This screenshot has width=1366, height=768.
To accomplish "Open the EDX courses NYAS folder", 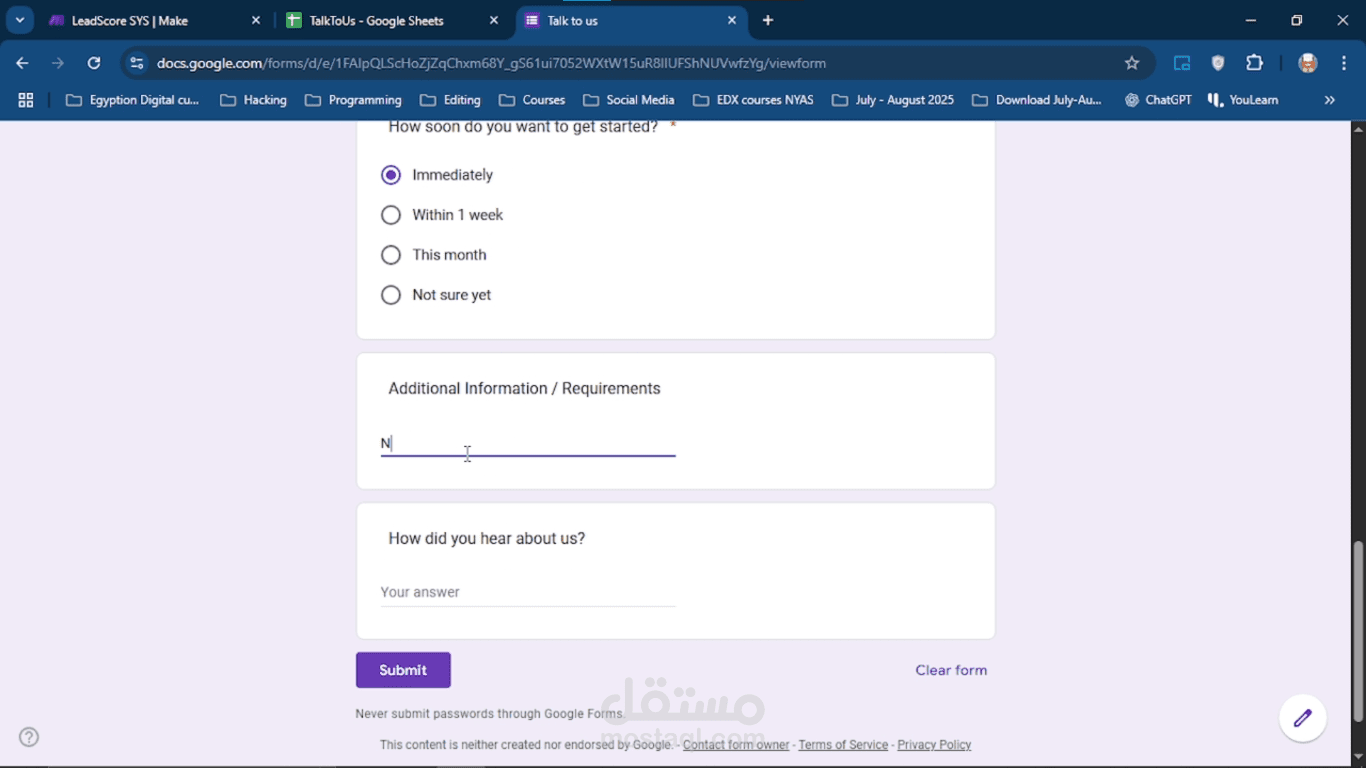I will (753, 100).
